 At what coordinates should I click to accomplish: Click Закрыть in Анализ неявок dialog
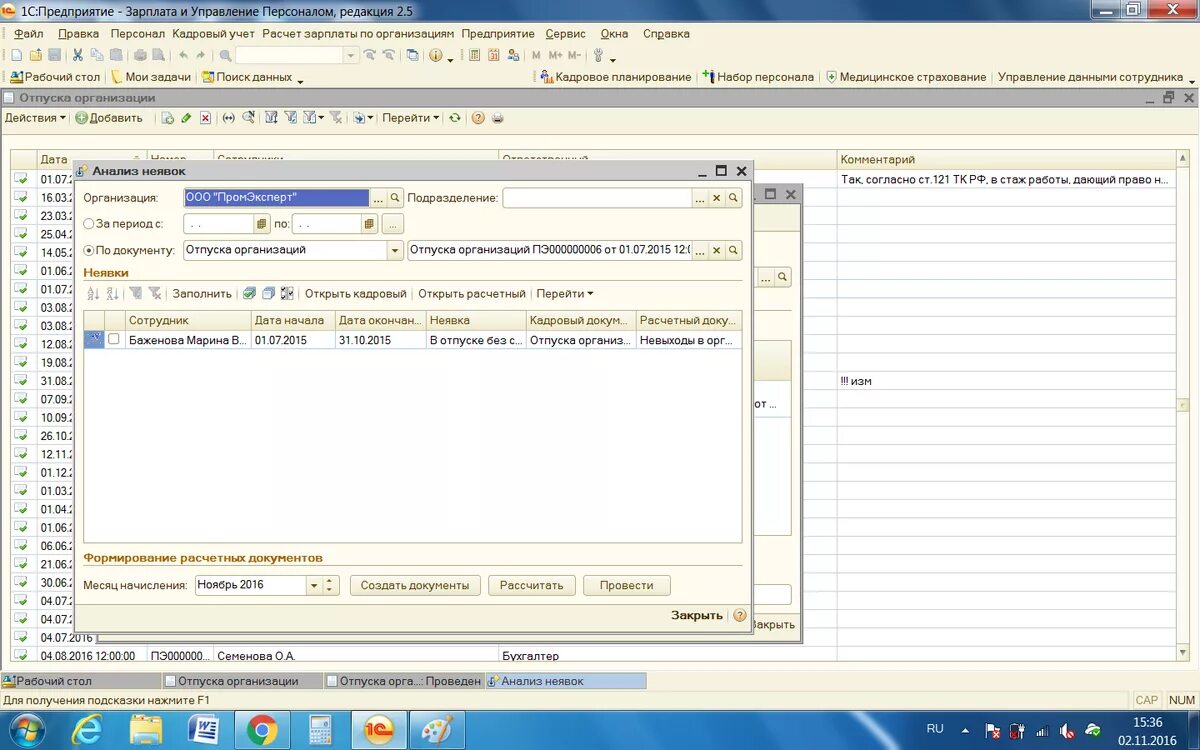[697, 616]
